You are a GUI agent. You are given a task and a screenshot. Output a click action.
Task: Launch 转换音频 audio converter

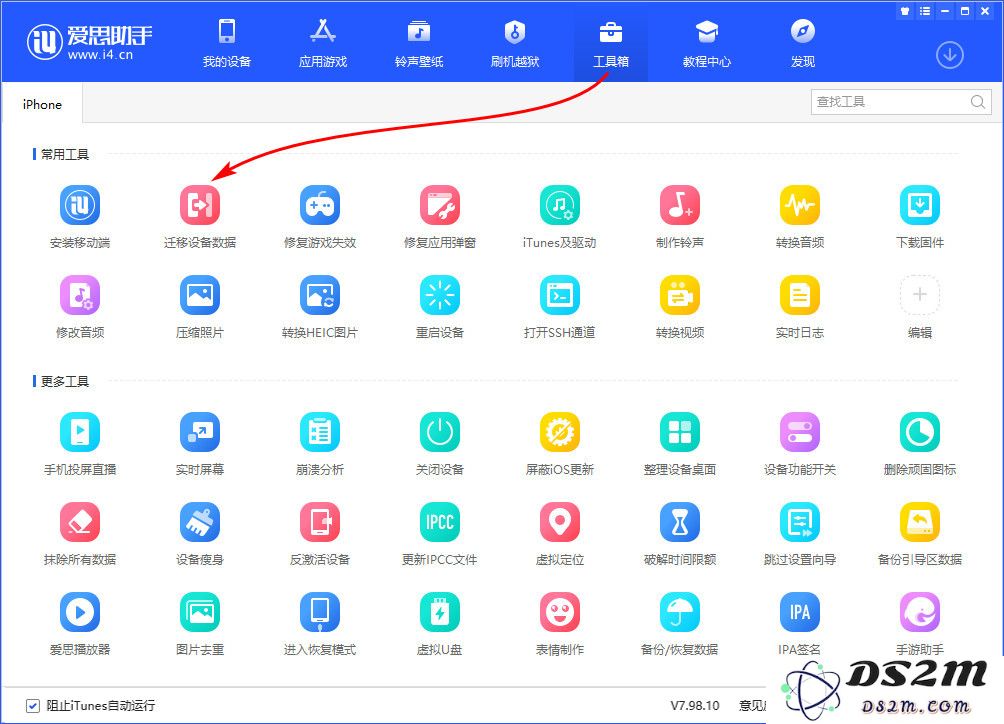pyautogui.click(x=800, y=205)
